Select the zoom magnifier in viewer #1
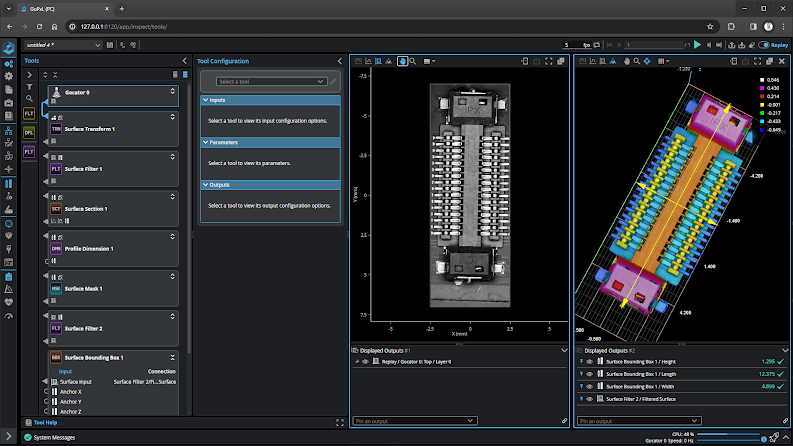The height and width of the screenshot is (446, 793). click(x=413, y=61)
